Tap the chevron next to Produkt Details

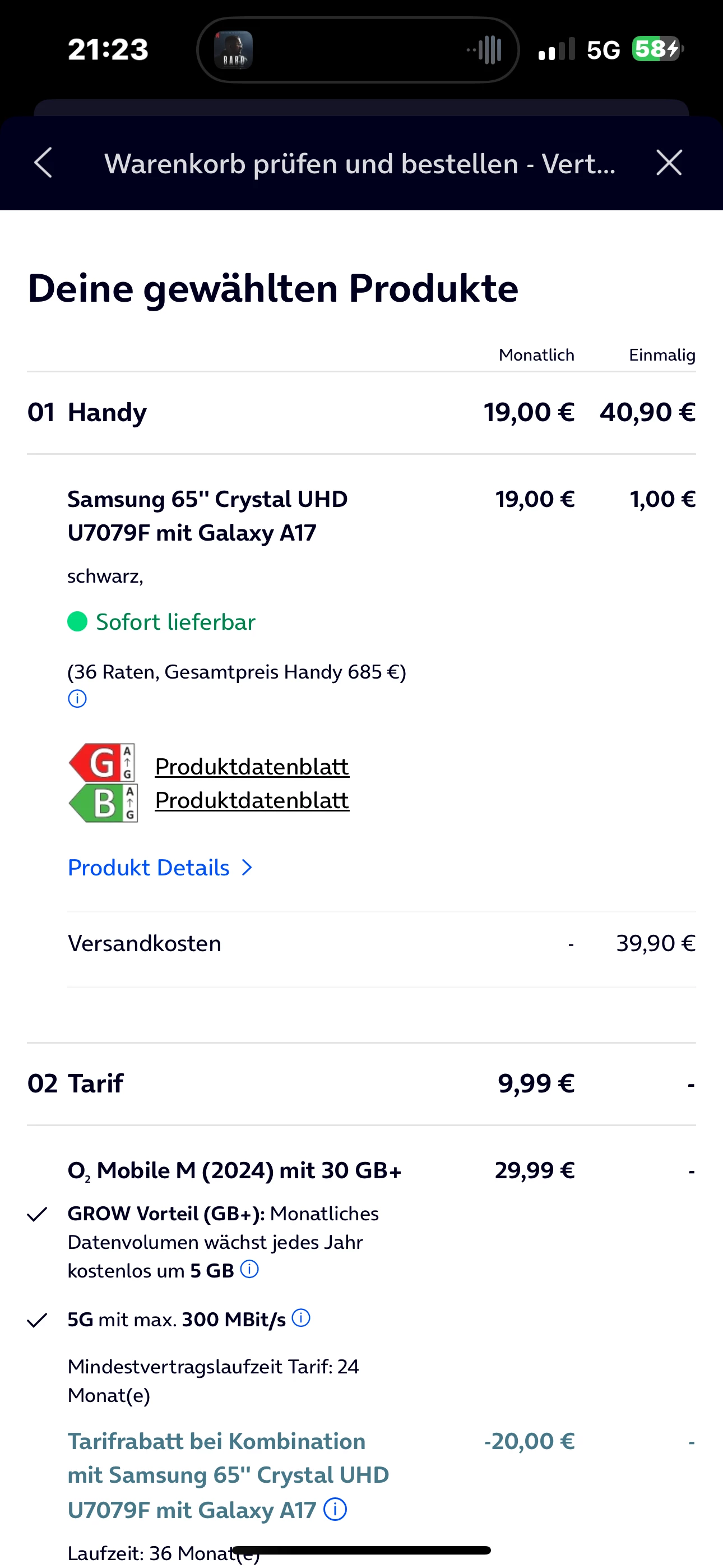[247, 868]
